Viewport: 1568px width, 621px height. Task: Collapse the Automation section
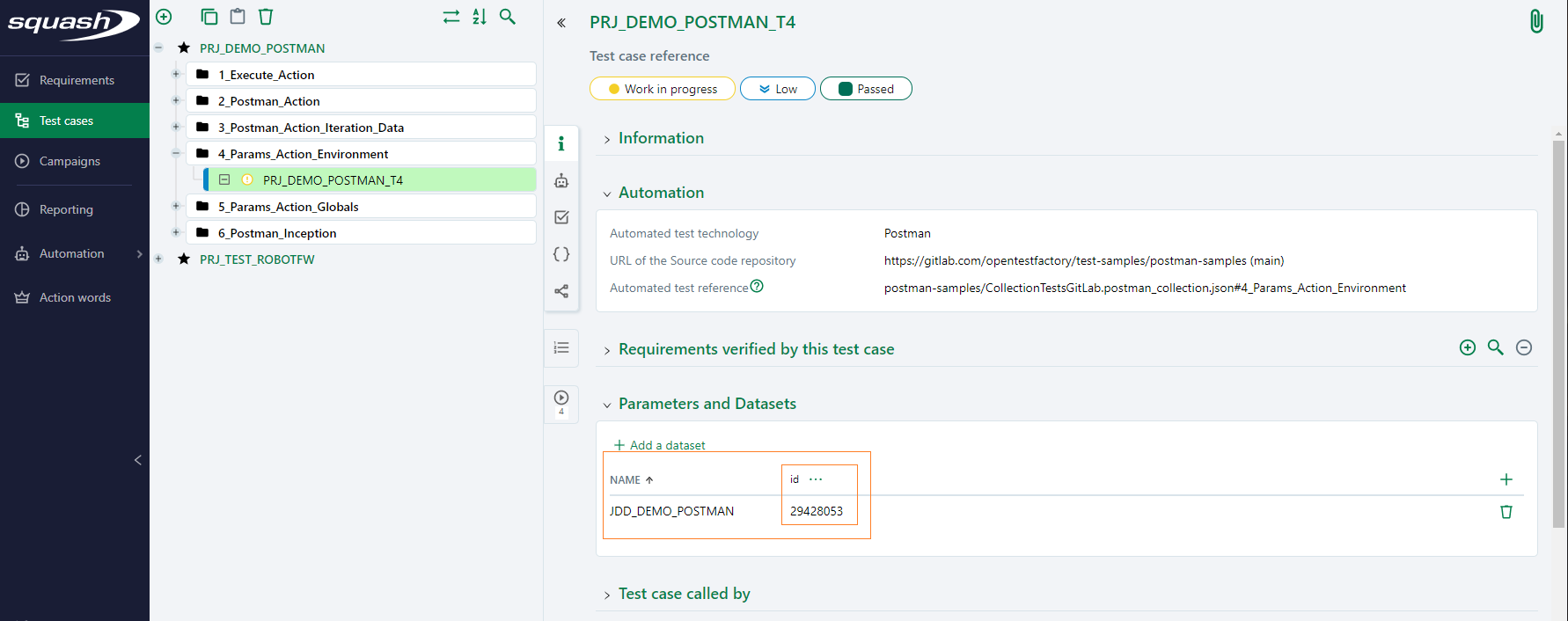pyautogui.click(x=660, y=193)
